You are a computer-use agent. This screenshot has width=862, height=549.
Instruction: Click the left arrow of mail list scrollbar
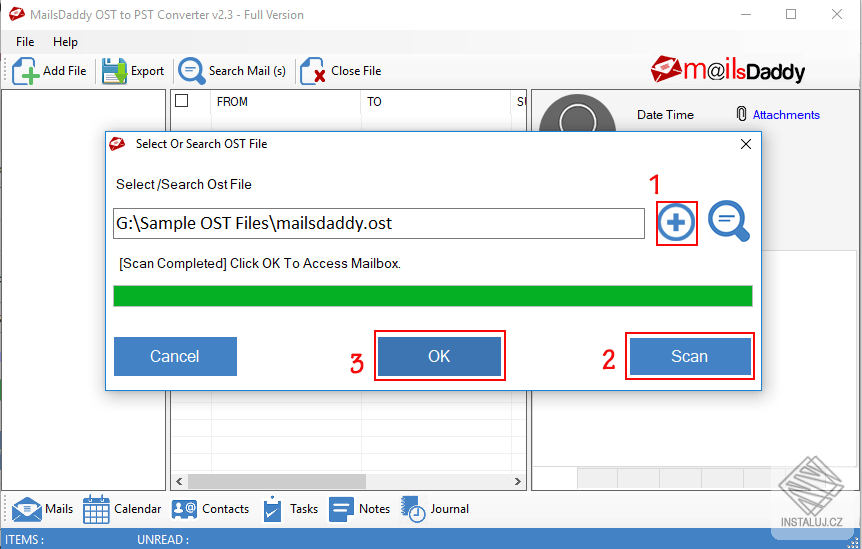pos(179,481)
